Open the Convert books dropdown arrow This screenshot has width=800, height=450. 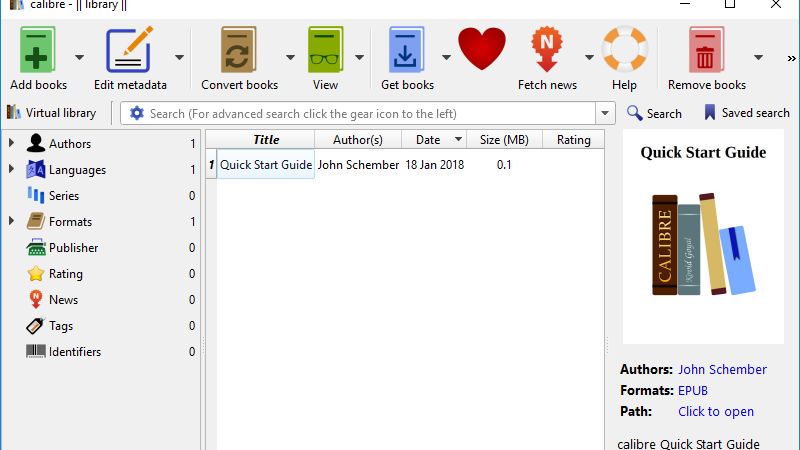[290, 57]
